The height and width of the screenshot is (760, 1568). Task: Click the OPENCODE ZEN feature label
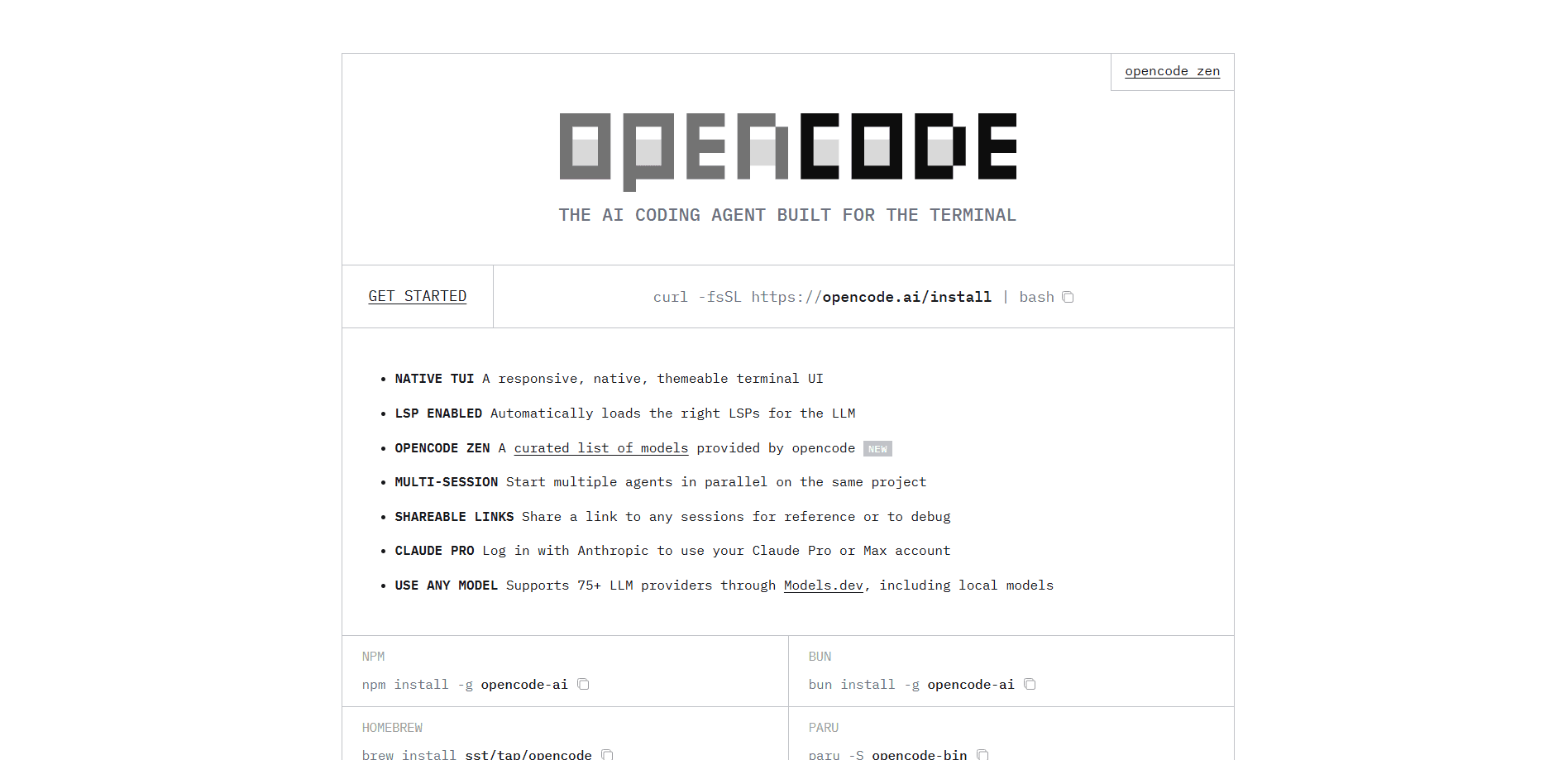442,448
